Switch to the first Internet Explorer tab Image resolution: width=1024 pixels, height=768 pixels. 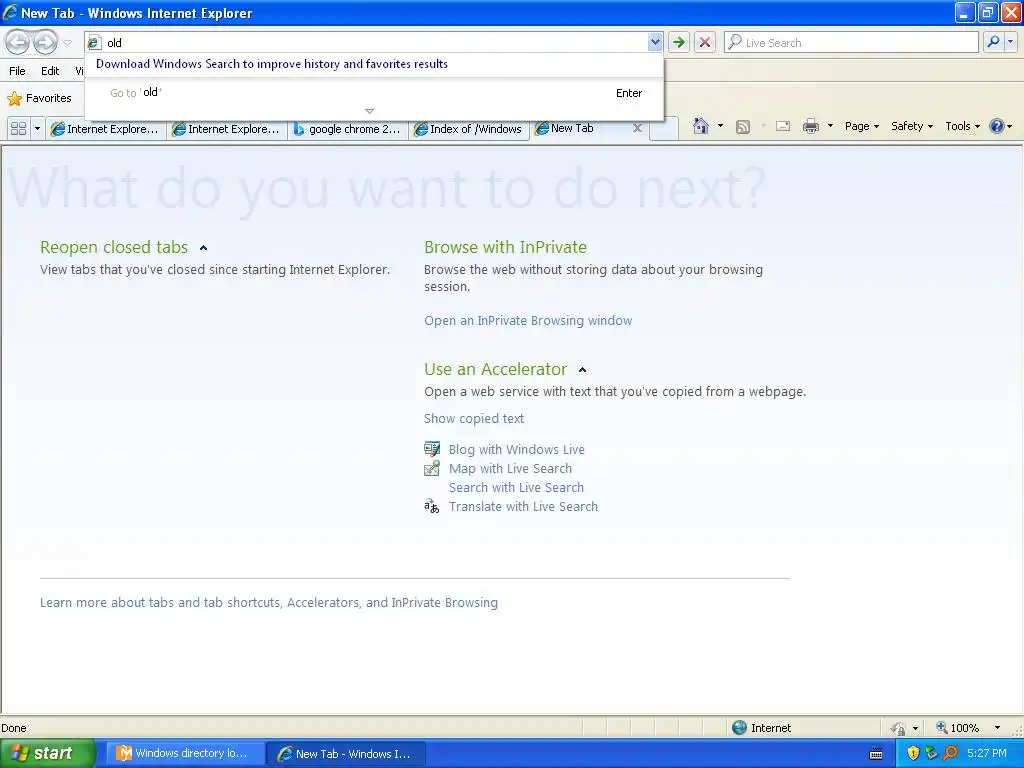(x=106, y=129)
